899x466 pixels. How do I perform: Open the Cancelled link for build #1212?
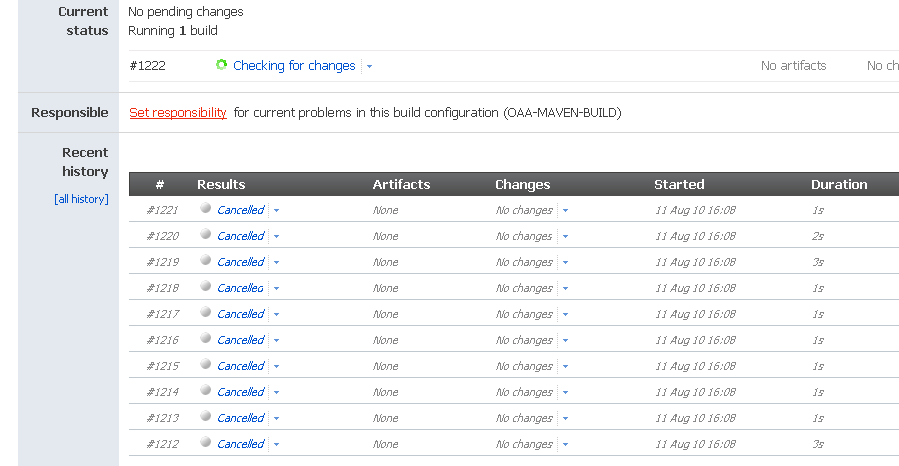241,444
